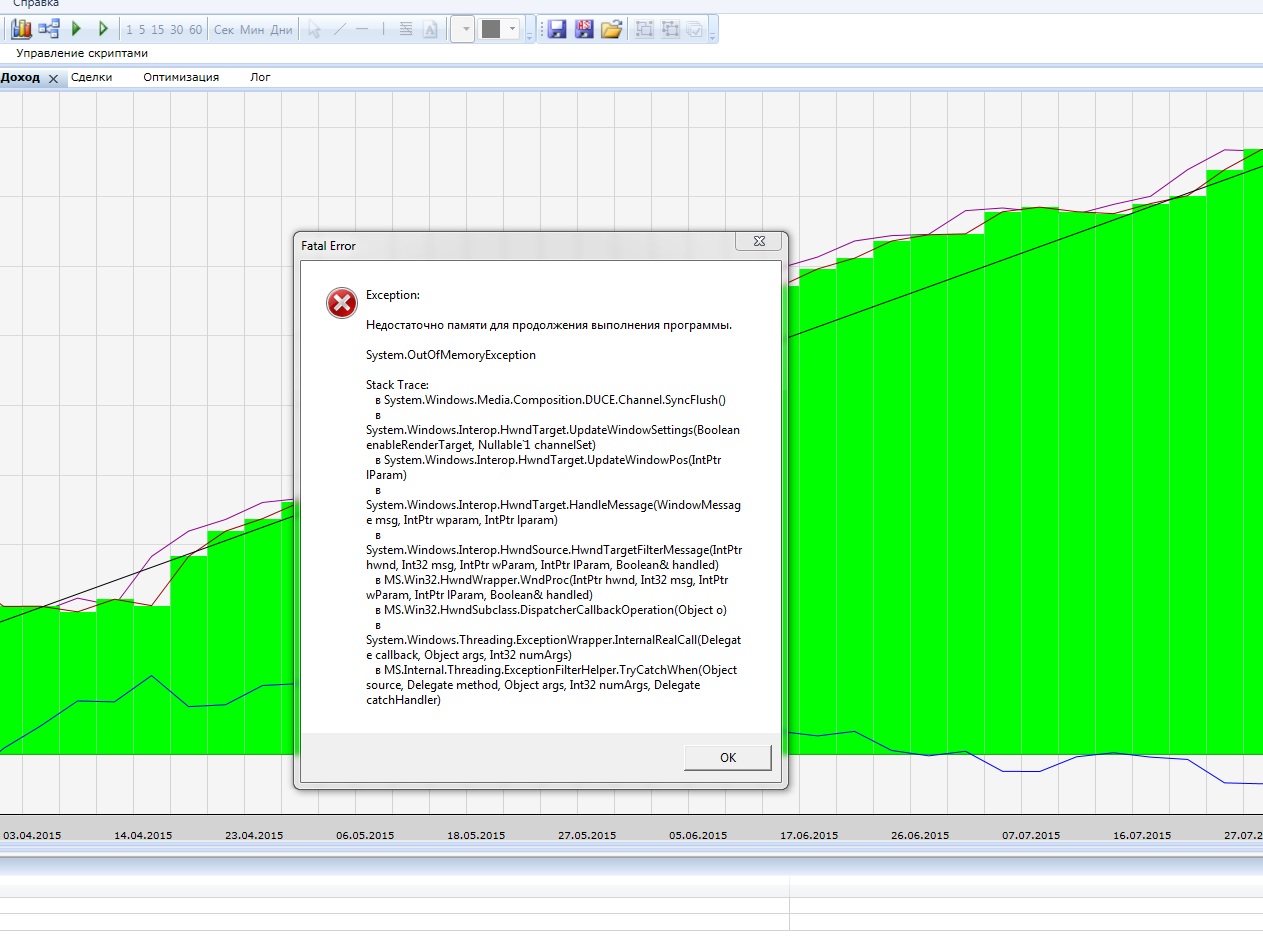Click OK in Fatal Error dialog
This screenshot has height=952, width=1263.
727,758
